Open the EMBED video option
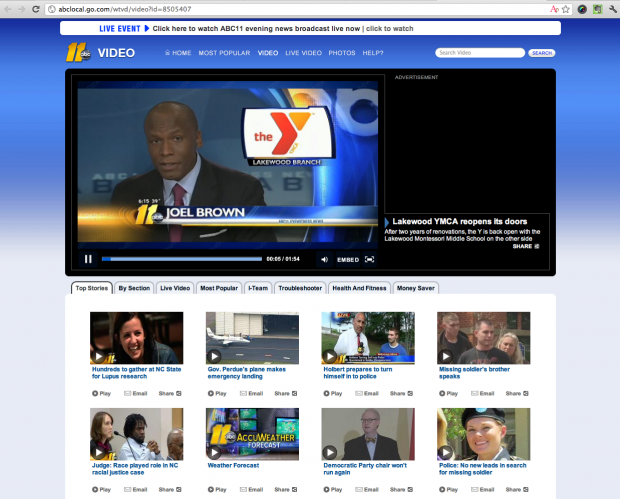620x499 pixels. tap(348, 259)
